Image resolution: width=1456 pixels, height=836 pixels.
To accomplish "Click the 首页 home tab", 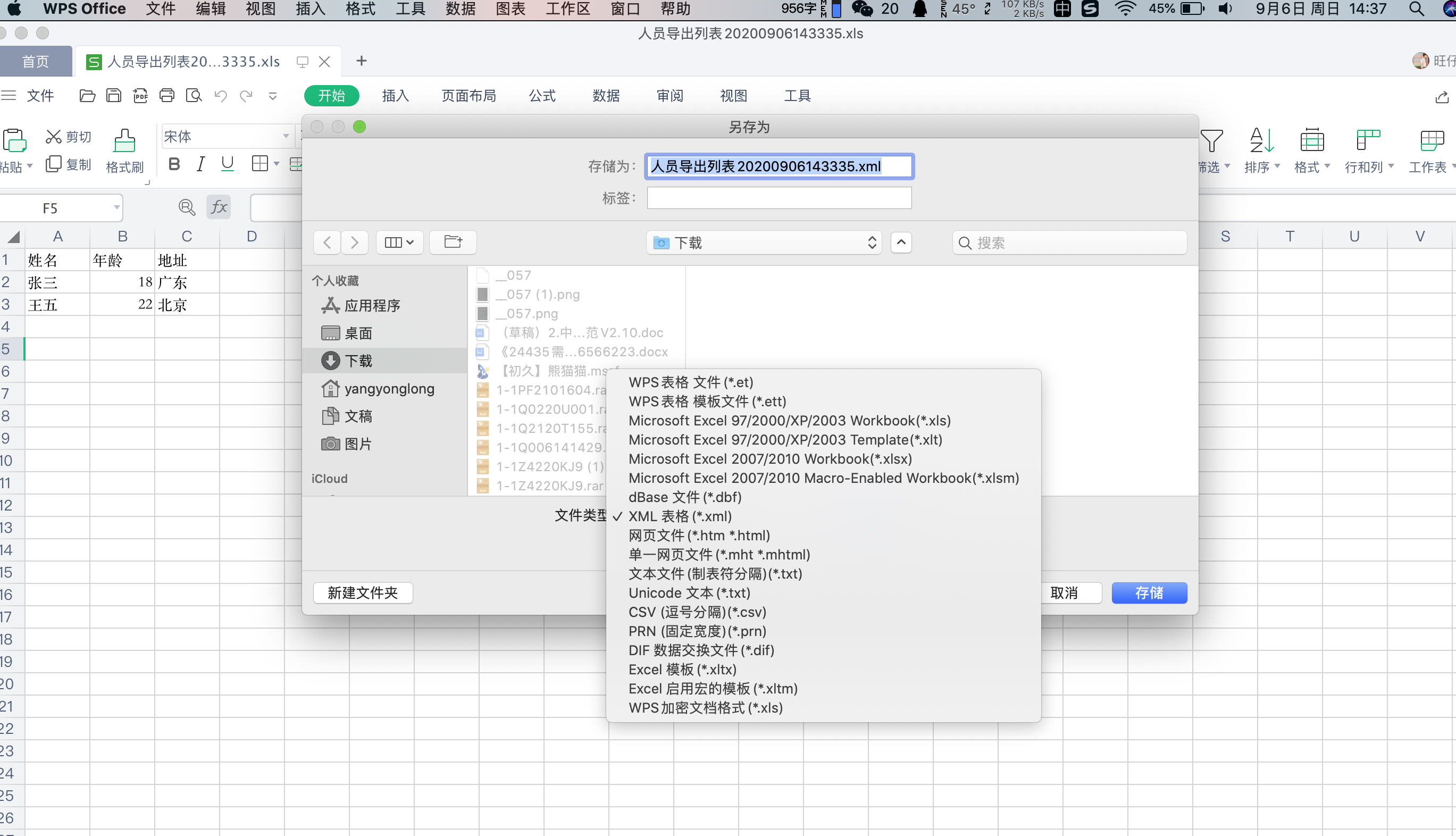I will pyautogui.click(x=36, y=61).
